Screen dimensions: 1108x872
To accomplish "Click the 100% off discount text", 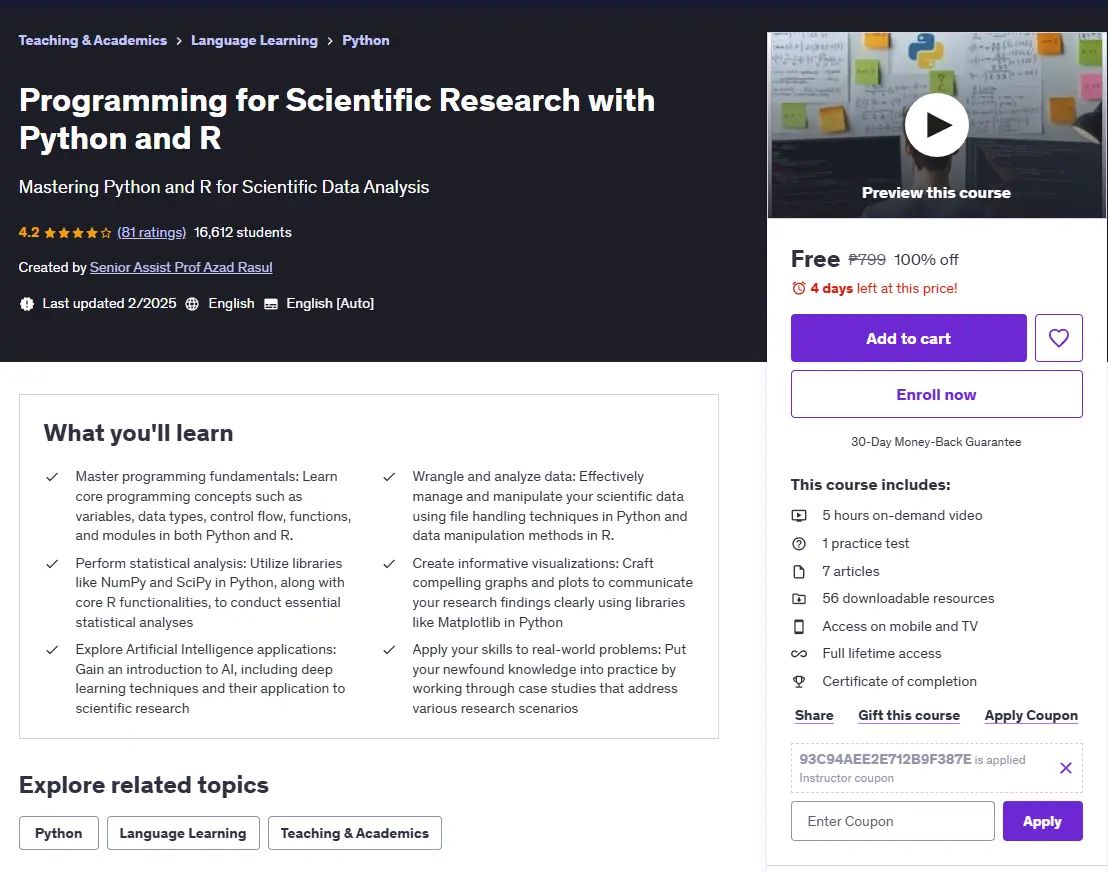I will [926, 259].
